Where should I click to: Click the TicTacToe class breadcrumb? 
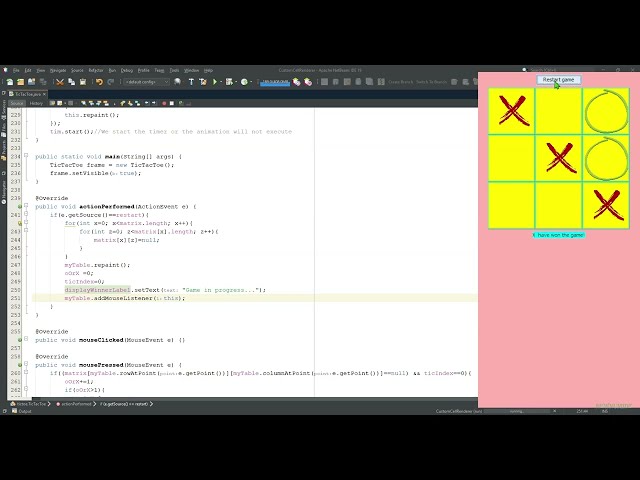click(x=31, y=404)
